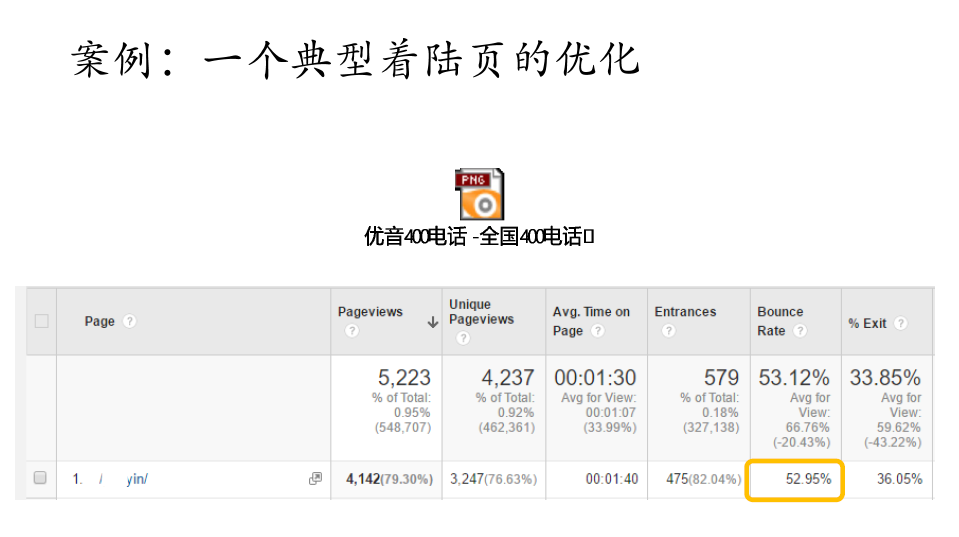Image resolution: width=959 pixels, height=537 pixels.
Task: Open the embedded PNG file icon
Action: click(x=479, y=194)
